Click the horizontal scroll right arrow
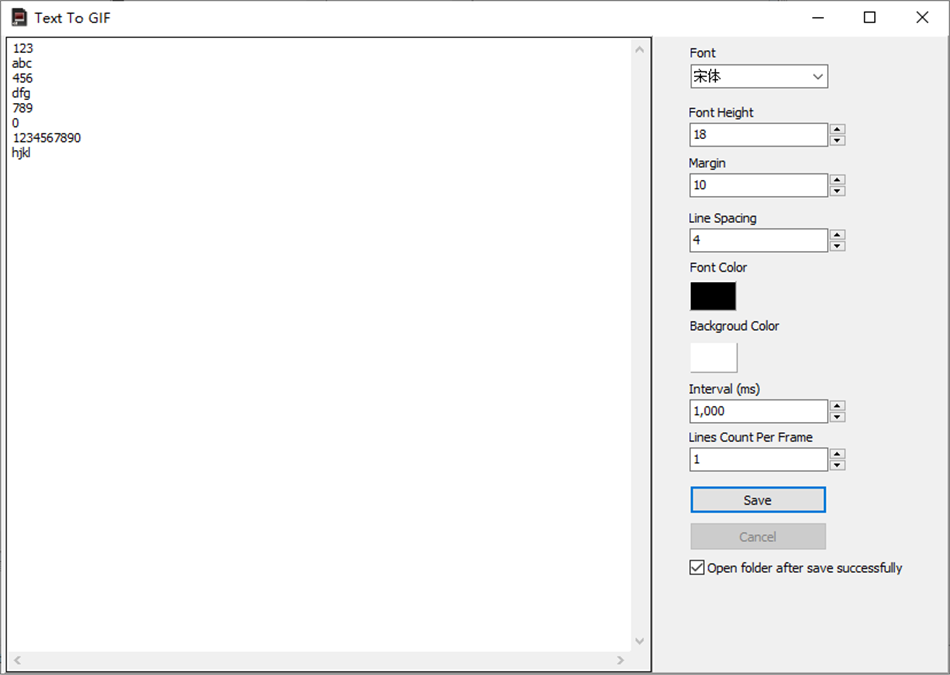 [620, 660]
